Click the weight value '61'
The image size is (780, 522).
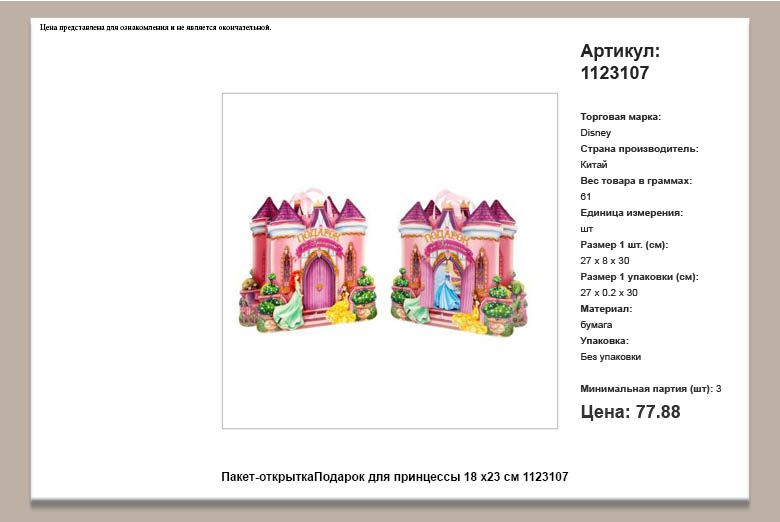[x=585, y=197]
